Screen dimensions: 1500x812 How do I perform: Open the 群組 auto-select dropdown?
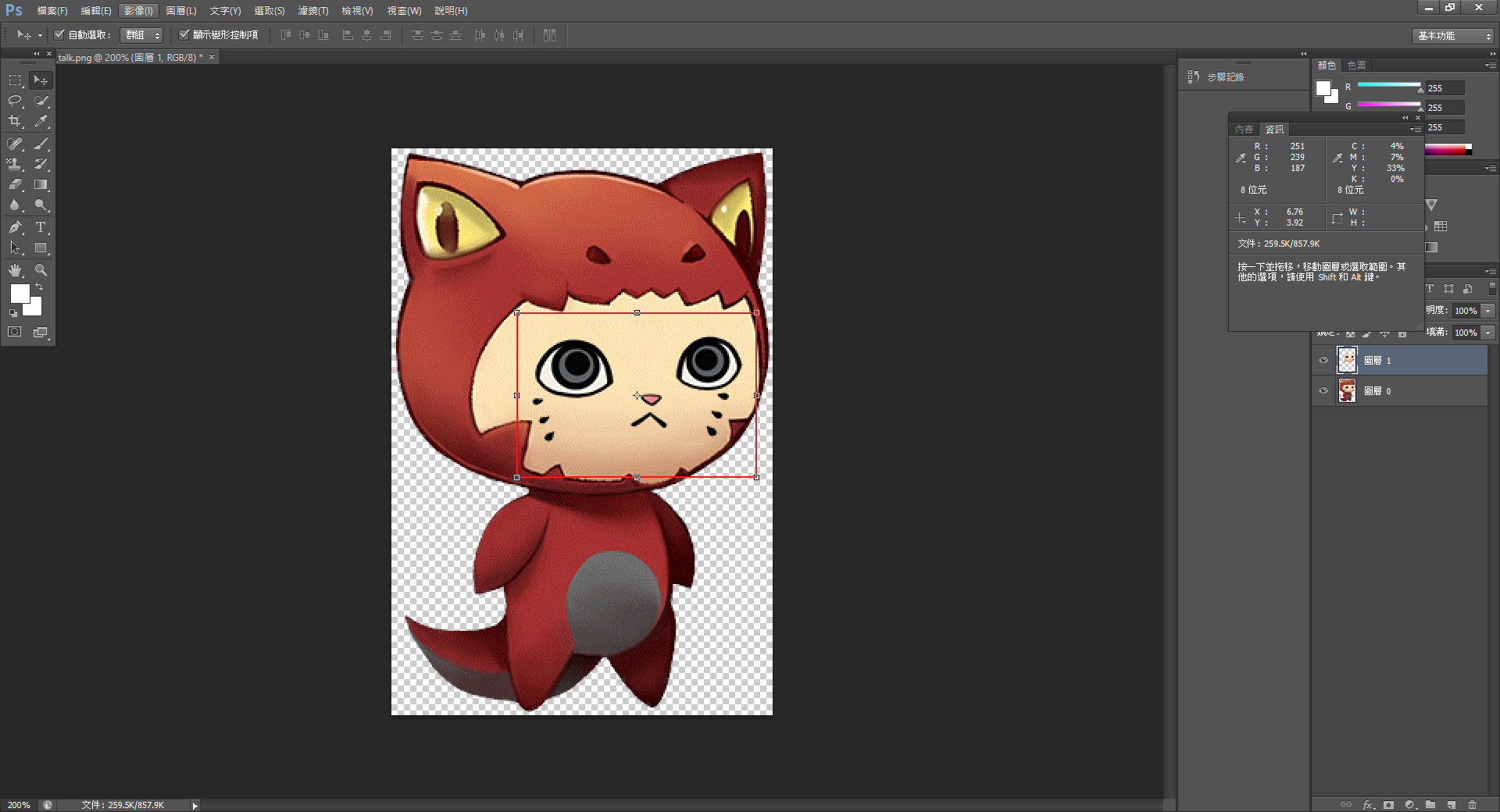tap(141, 35)
